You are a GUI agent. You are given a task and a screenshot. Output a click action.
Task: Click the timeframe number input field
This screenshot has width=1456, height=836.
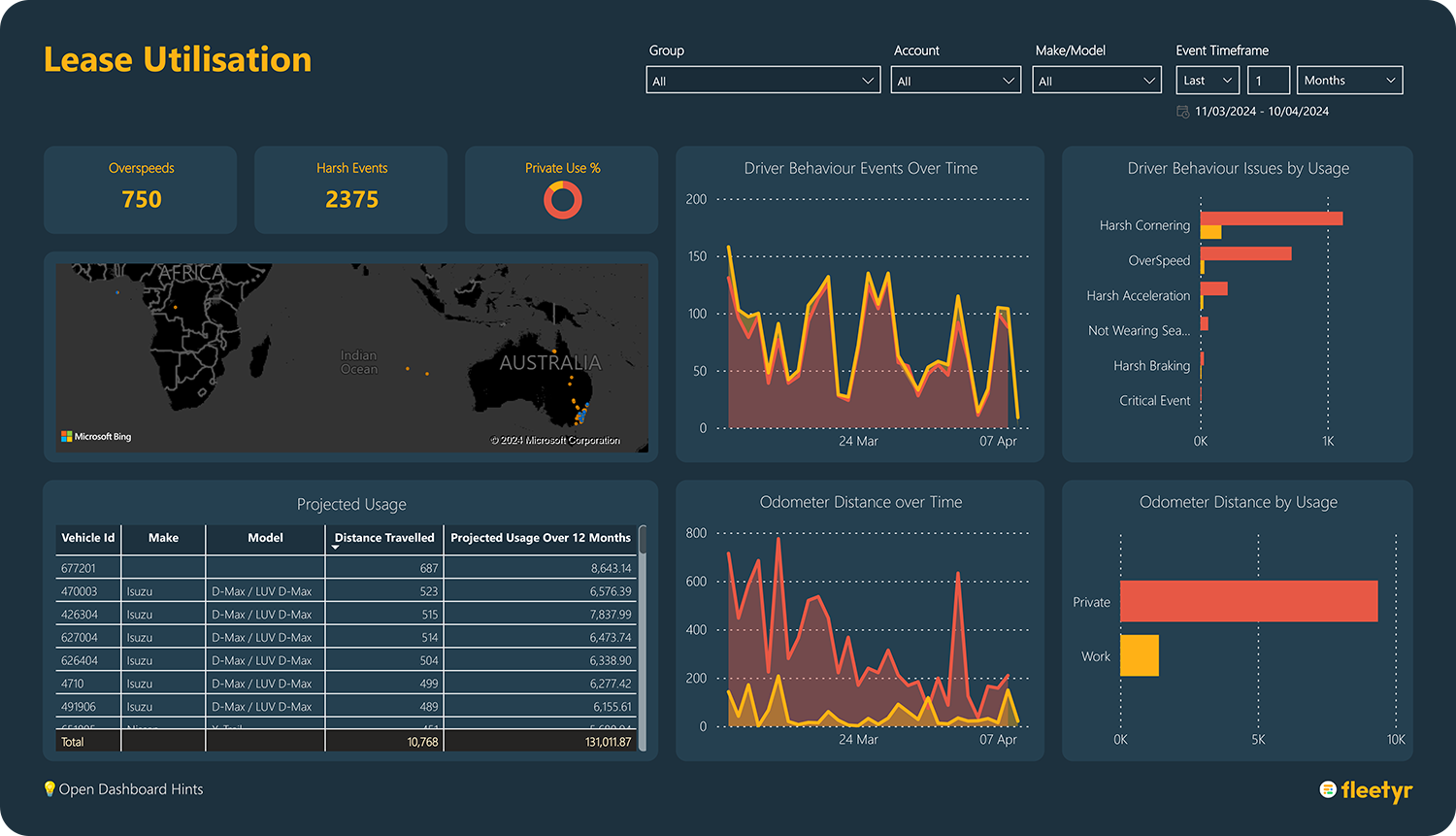[1268, 81]
